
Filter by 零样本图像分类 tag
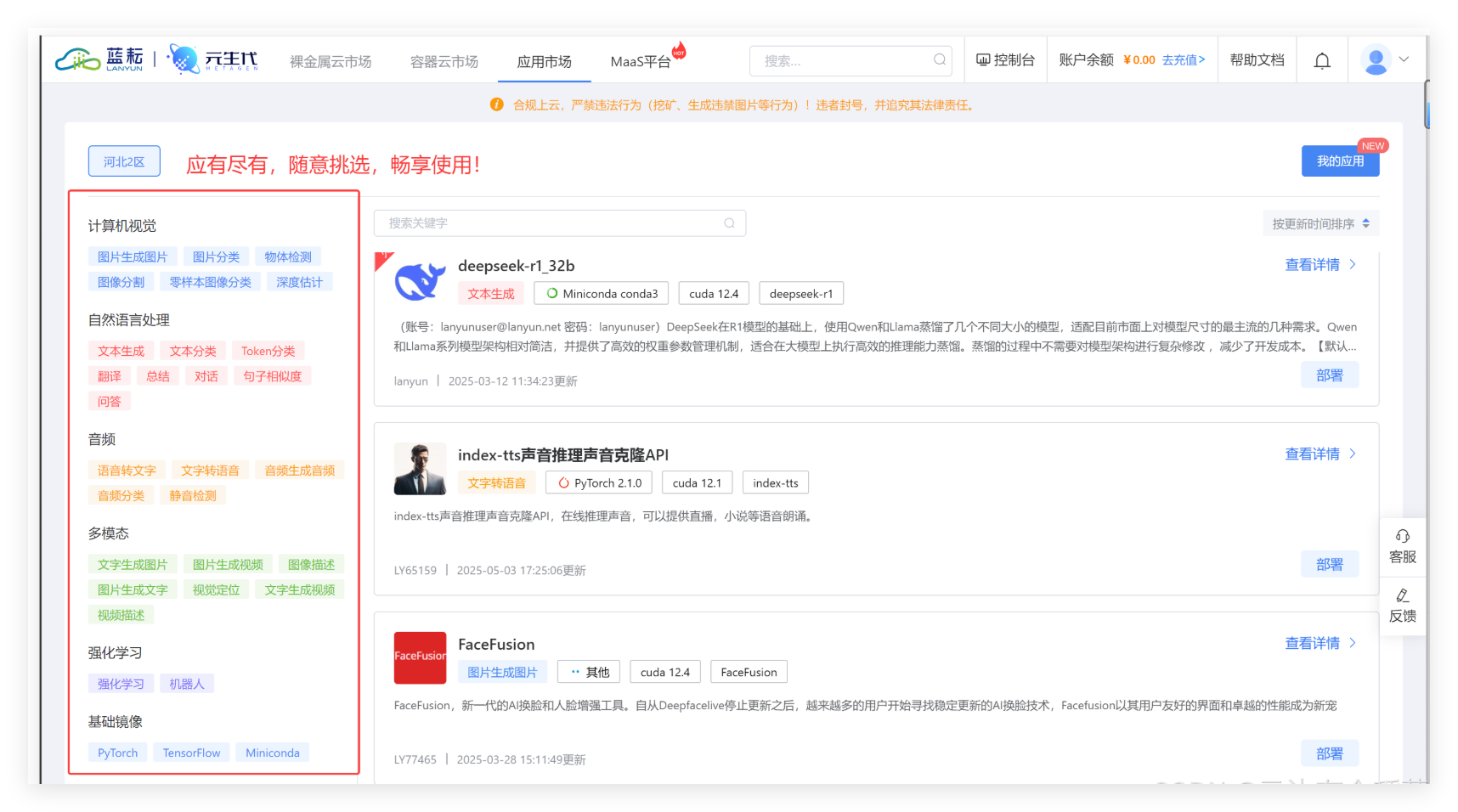[x=210, y=282]
